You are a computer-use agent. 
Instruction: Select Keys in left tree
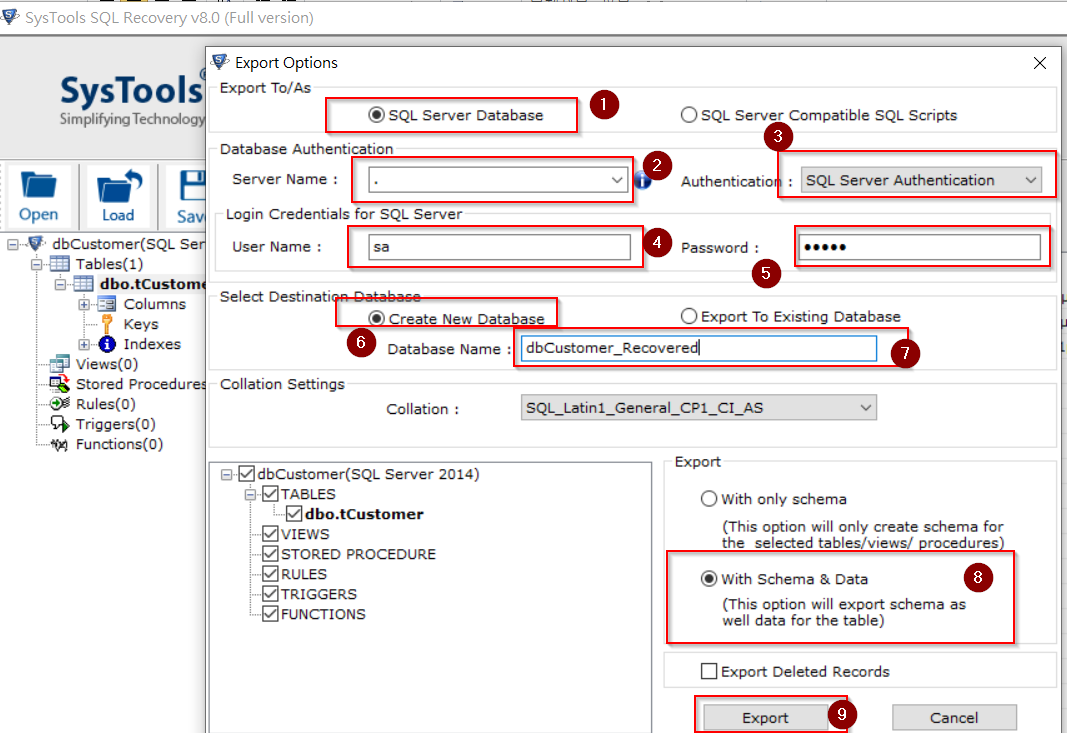141,324
